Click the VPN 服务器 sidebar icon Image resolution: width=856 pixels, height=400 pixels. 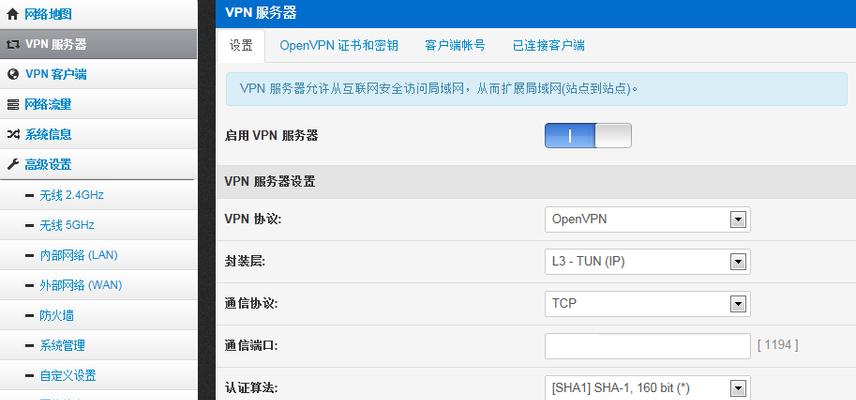(13, 45)
